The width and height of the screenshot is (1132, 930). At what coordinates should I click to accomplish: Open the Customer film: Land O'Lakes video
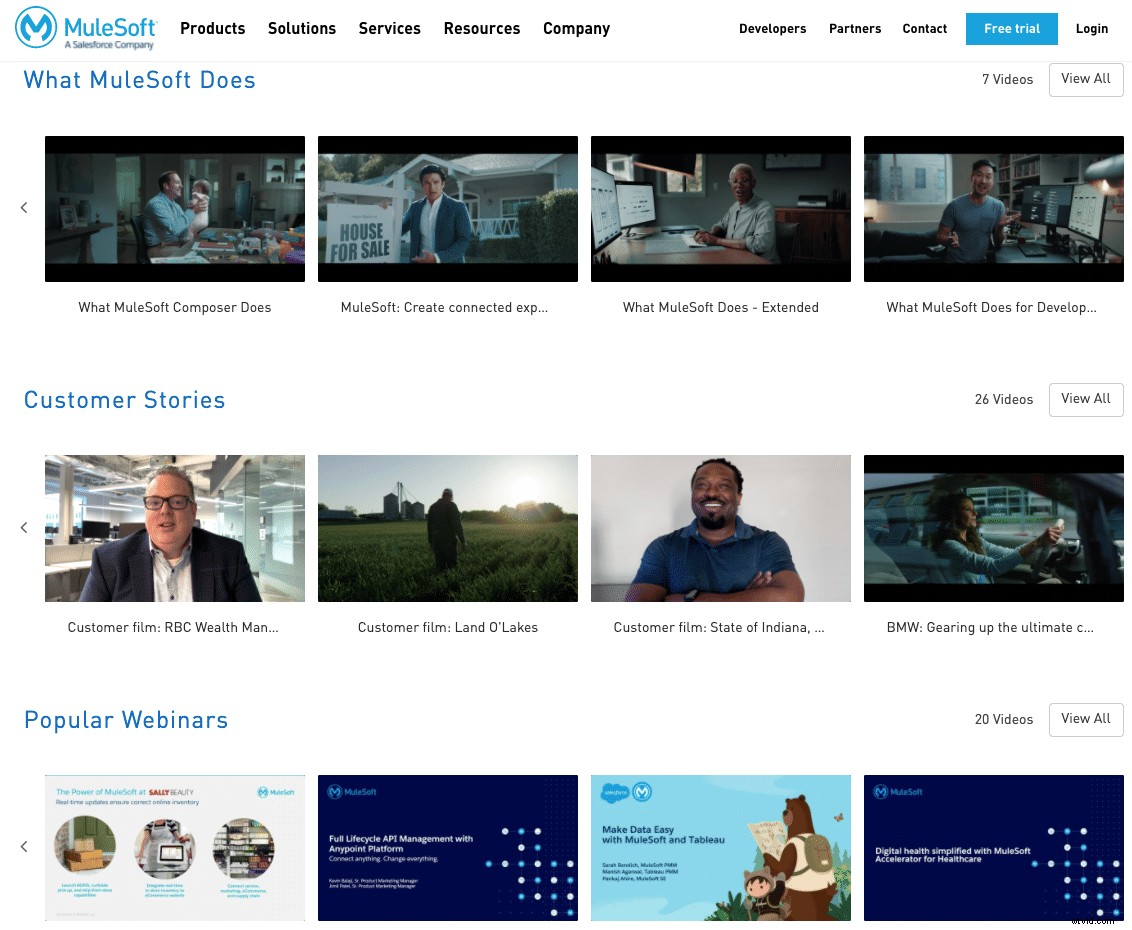pos(447,528)
